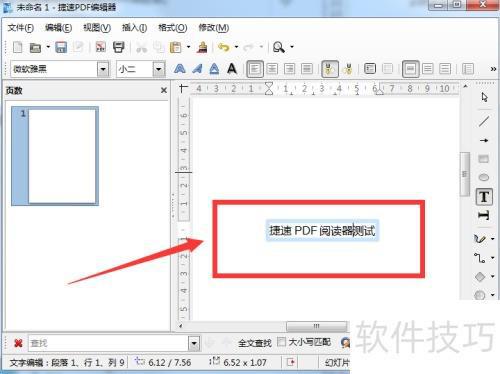
Task: Open the font name dropdown
Action: click(x=103, y=69)
